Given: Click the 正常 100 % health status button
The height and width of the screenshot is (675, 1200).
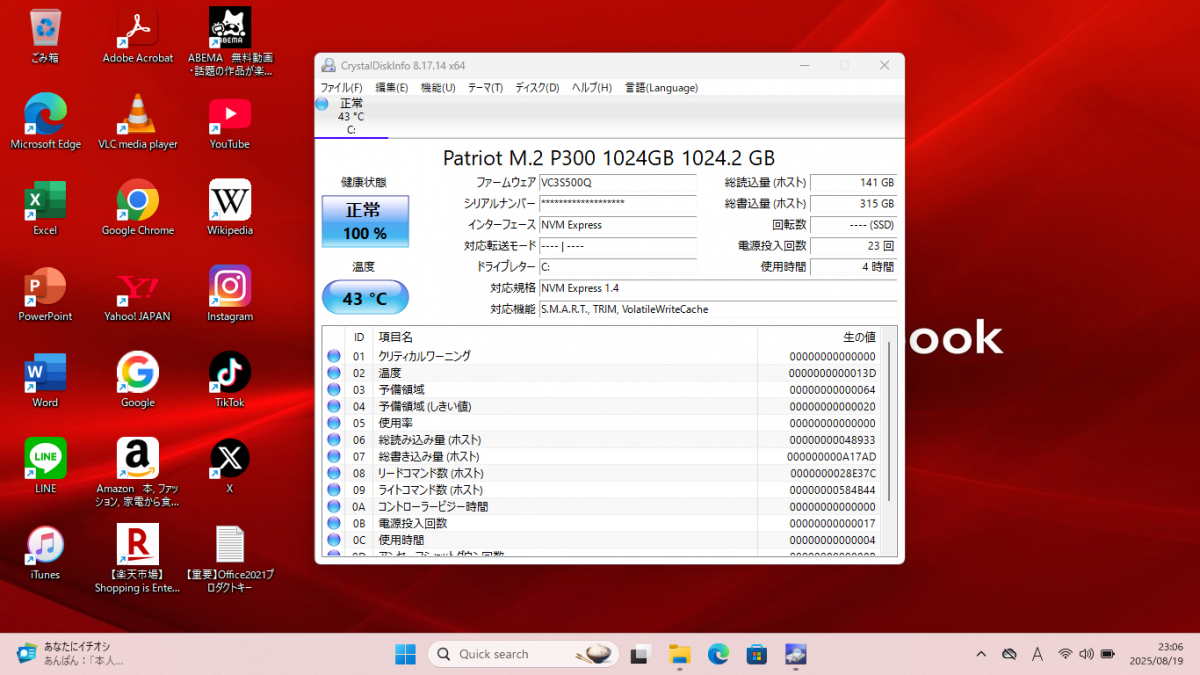Looking at the screenshot, I should (365, 222).
